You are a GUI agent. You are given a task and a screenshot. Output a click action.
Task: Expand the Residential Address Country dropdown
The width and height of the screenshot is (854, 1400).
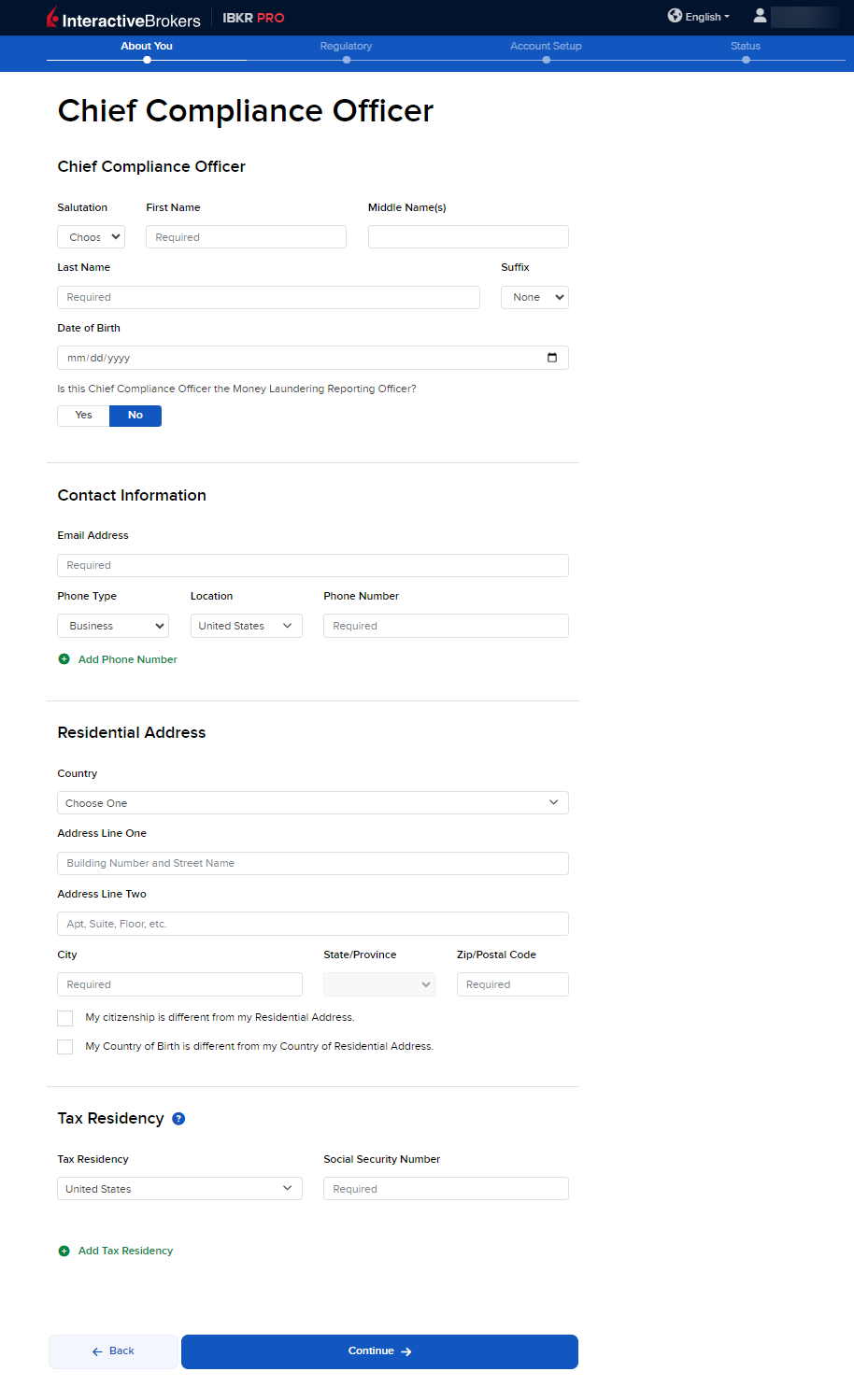312,803
